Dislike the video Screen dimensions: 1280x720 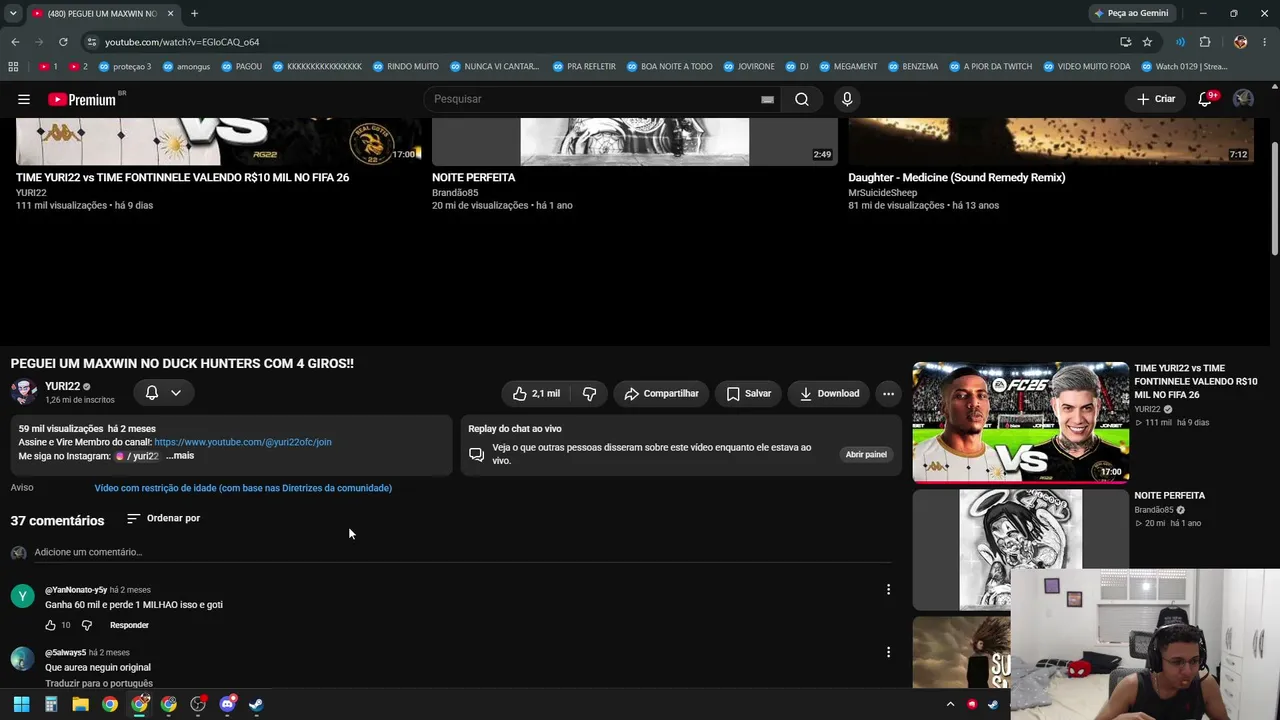[589, 394]
